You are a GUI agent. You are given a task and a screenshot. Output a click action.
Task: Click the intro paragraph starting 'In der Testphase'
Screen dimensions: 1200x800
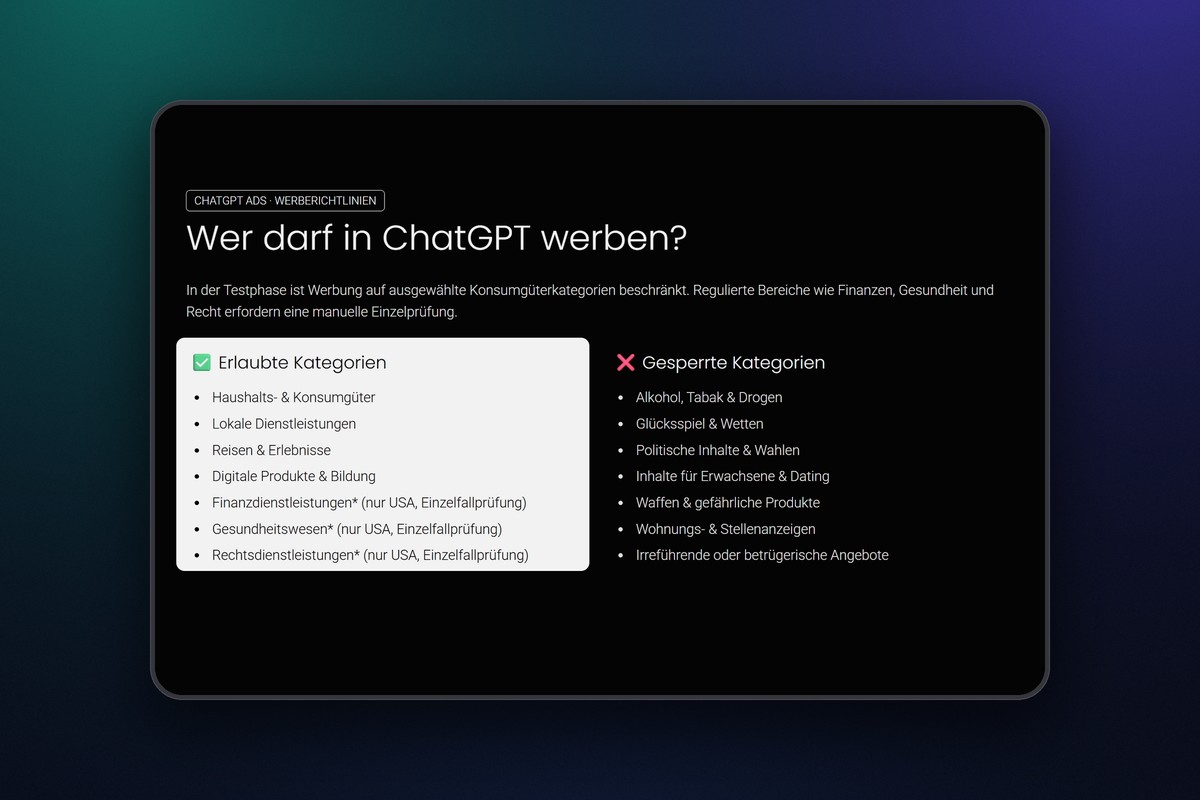coord(590,301)
